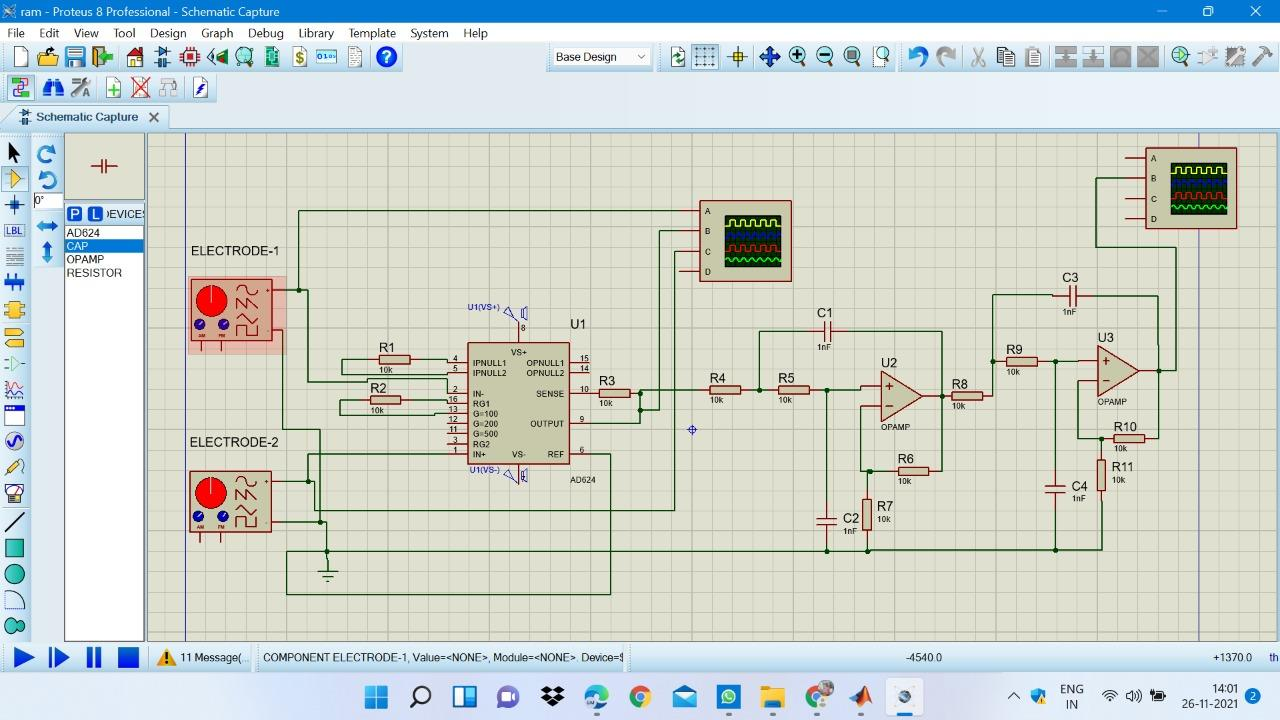Pause the simulation
Screen dimensions: 1280x720
[x=94, y=658]
